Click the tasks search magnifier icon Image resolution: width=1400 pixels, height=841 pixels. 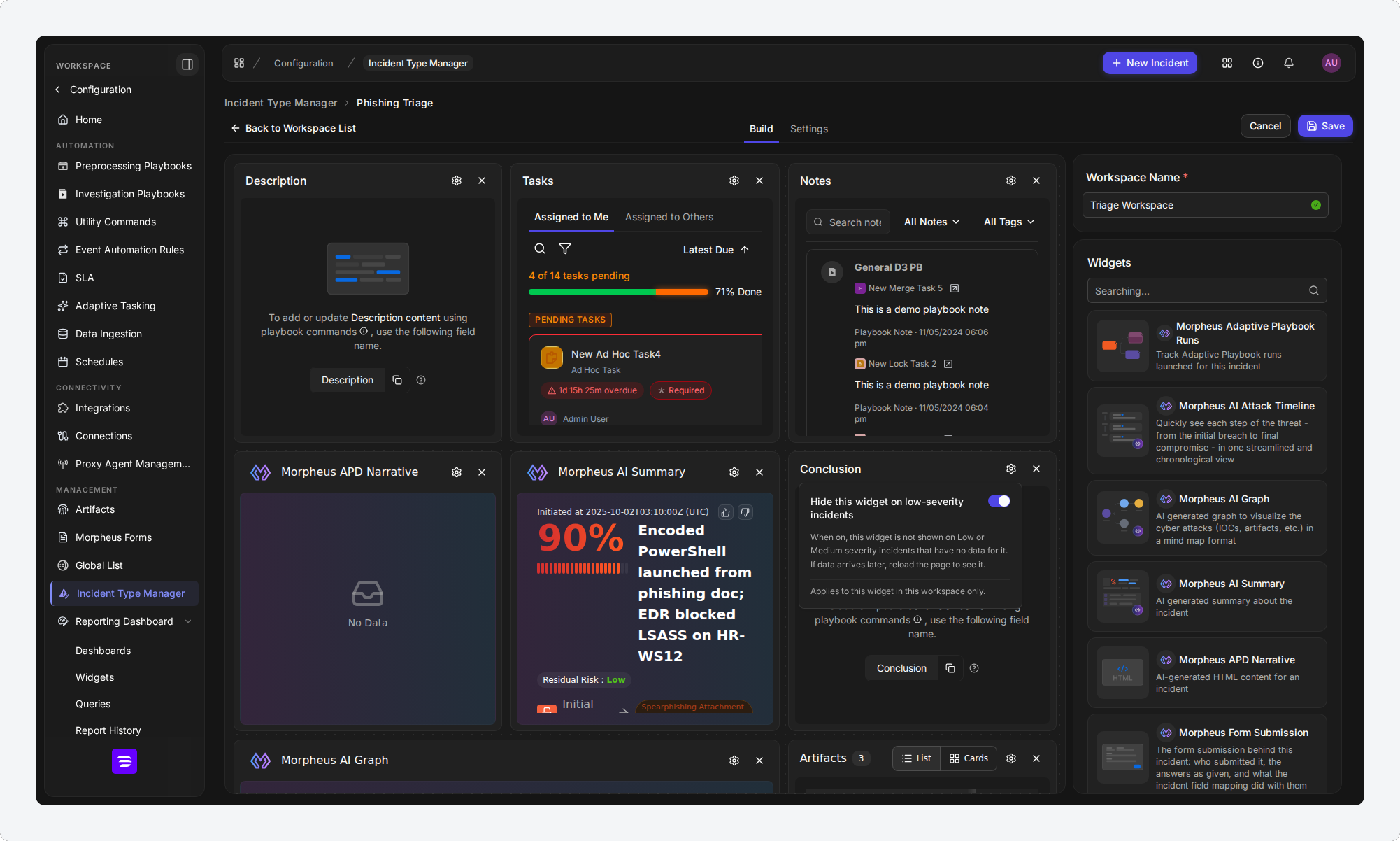540,248
